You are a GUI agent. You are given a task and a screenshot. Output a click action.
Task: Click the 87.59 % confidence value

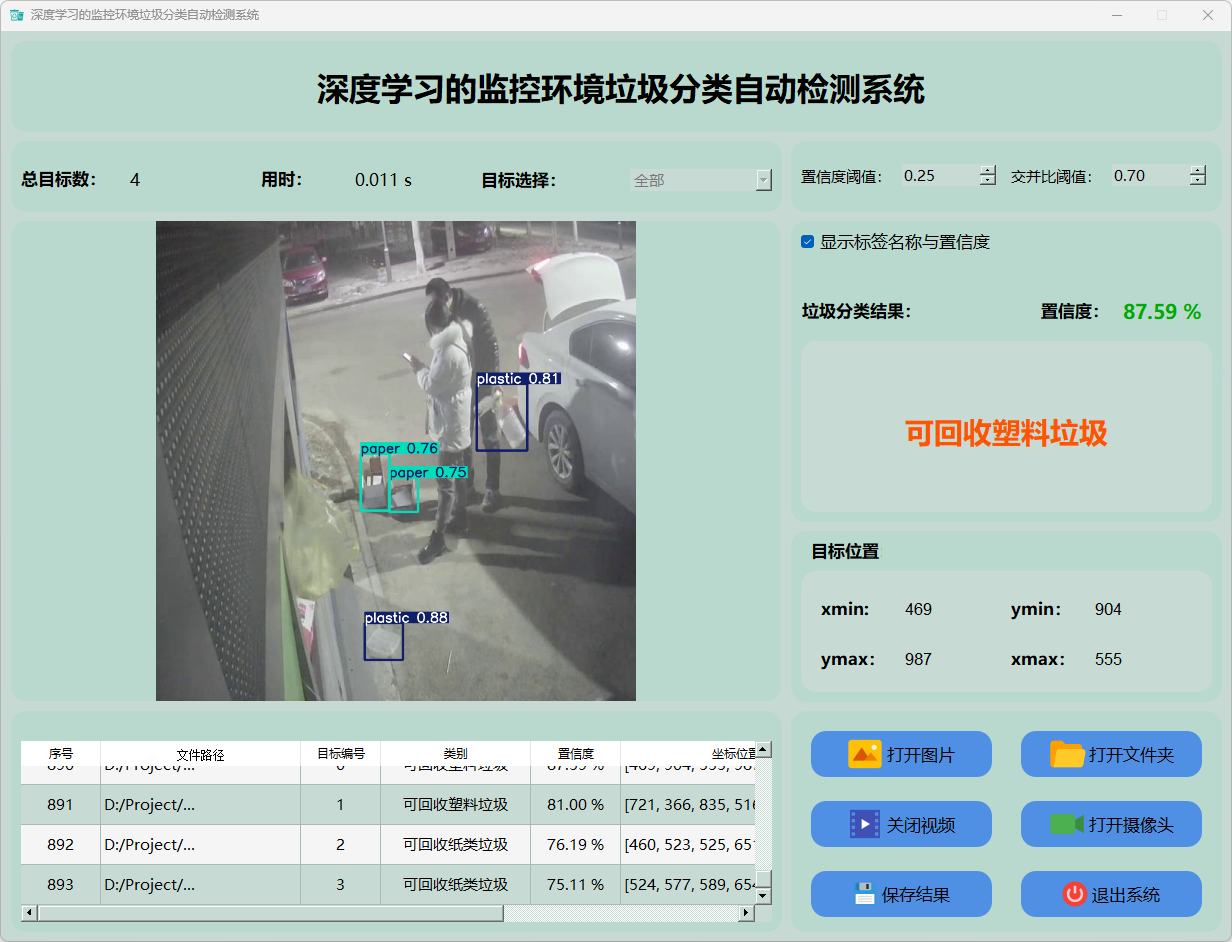pyautogui.click(x=1162, y=312)
